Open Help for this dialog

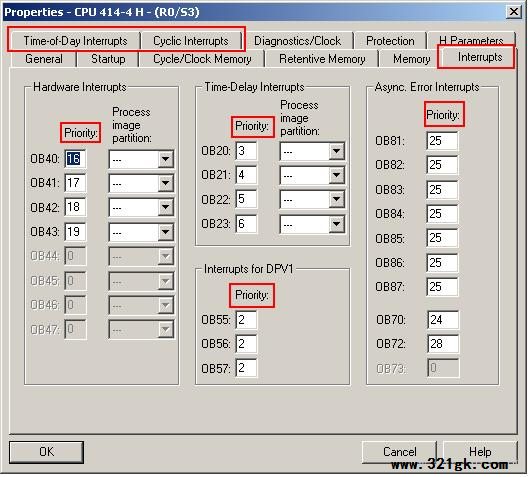pyautogui.click(x=480, y=452)
